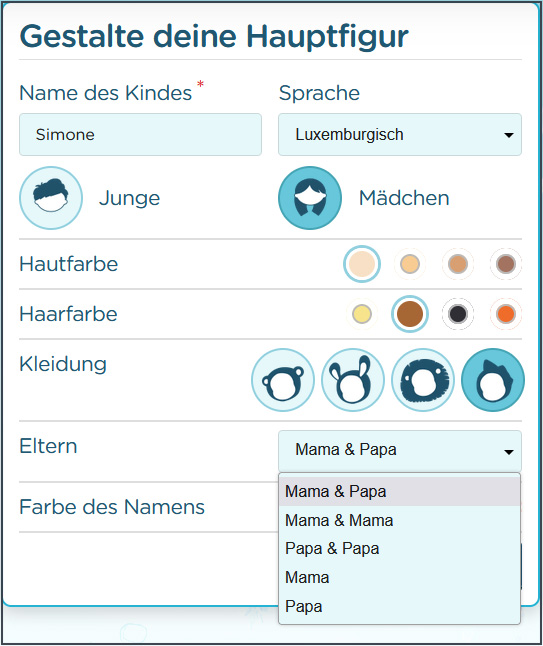The height and width of the screenshot is (646, 543).
Task: Select brown hair color swatch
Action: [410, 314]
